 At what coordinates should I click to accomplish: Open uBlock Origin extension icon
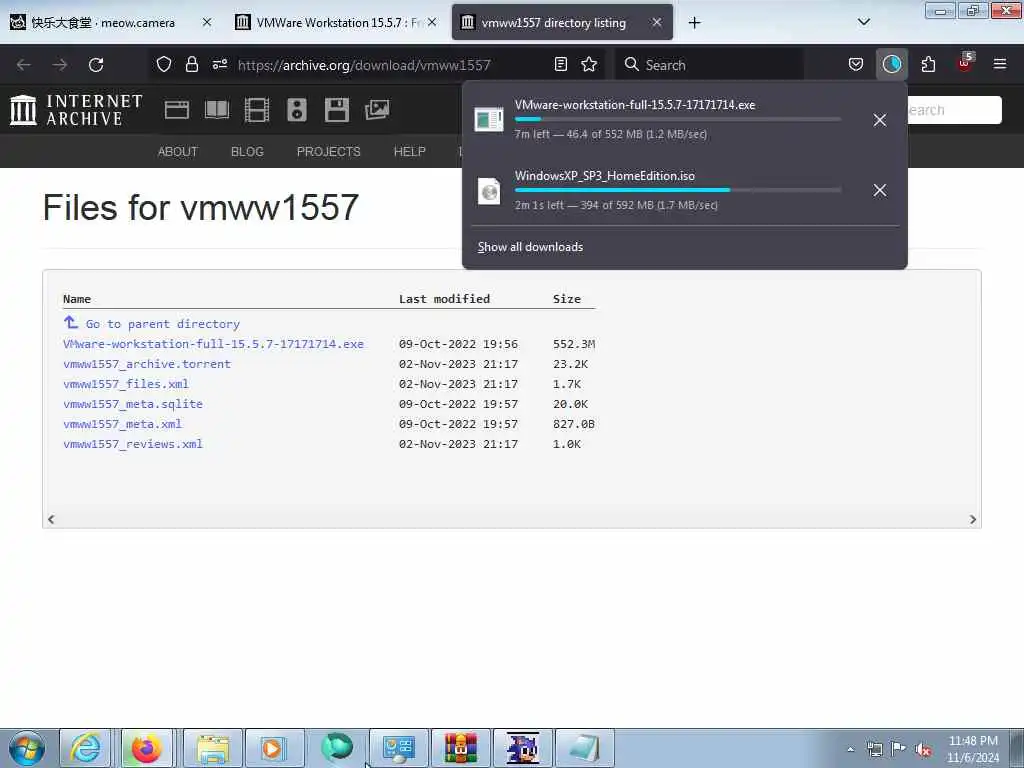tap(964, 63)
